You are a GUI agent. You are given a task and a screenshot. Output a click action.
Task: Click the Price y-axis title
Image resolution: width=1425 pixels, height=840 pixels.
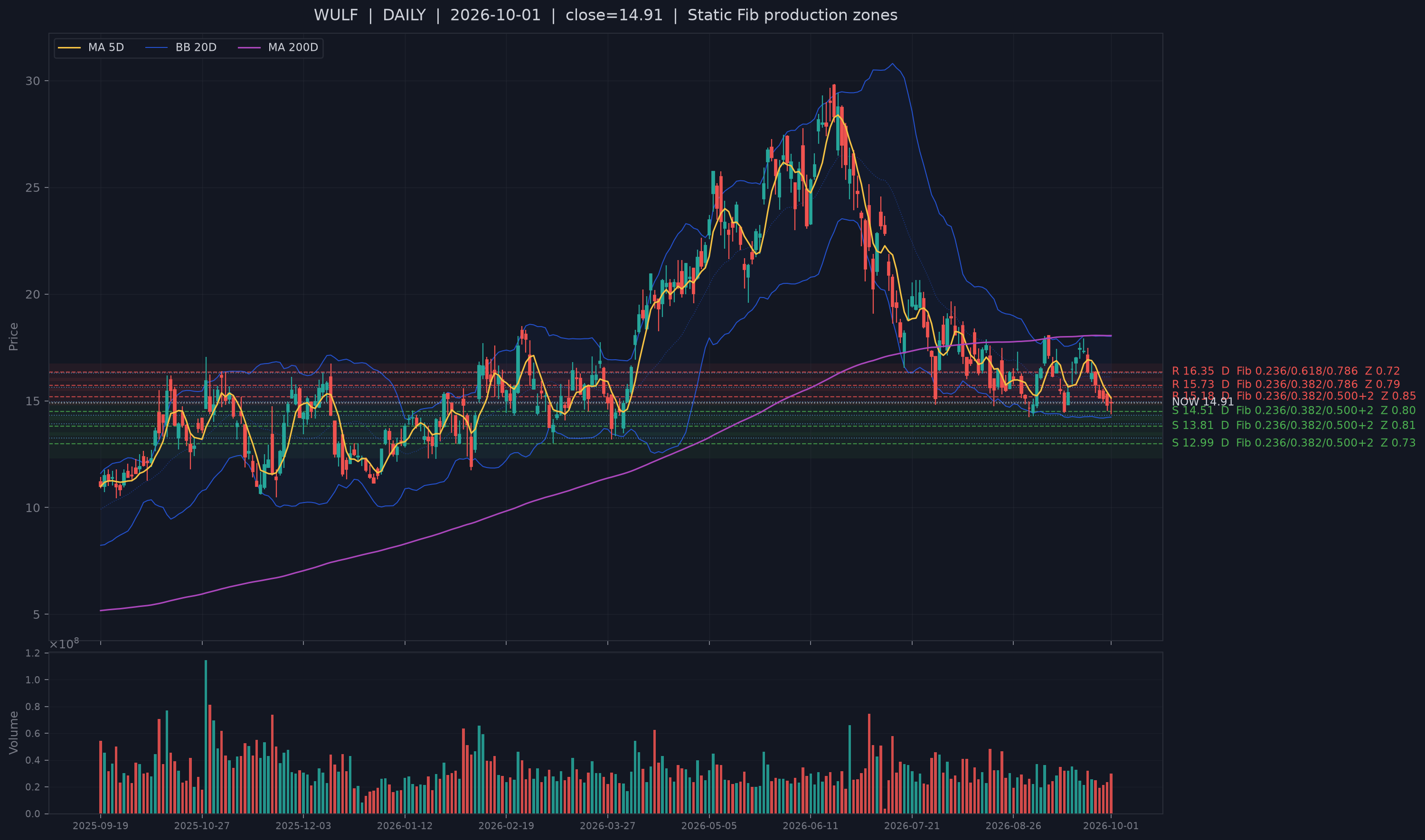tap(14, 337)
